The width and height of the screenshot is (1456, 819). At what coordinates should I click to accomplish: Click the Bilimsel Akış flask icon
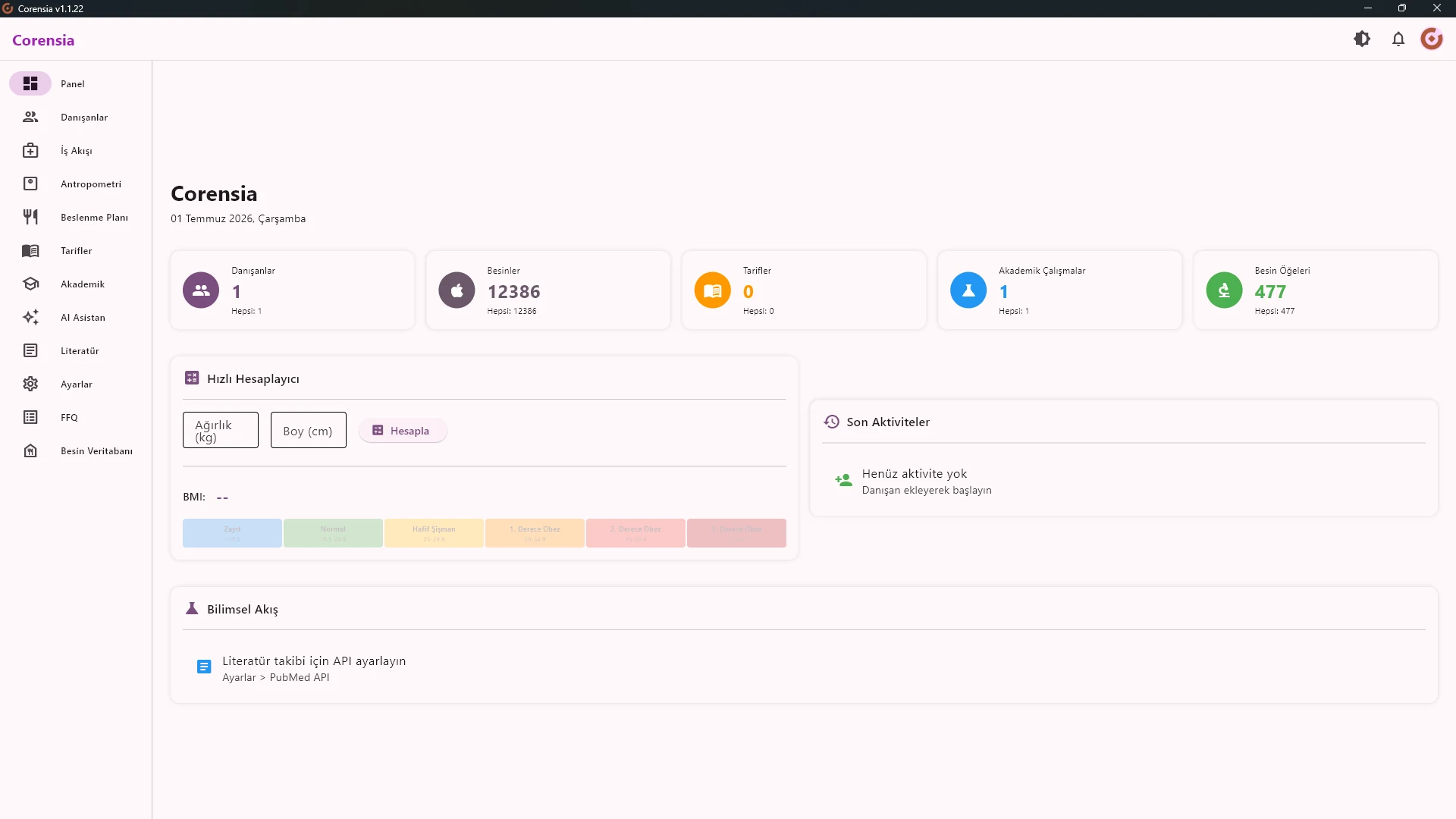pyautogui.click(x=192, y=608)
